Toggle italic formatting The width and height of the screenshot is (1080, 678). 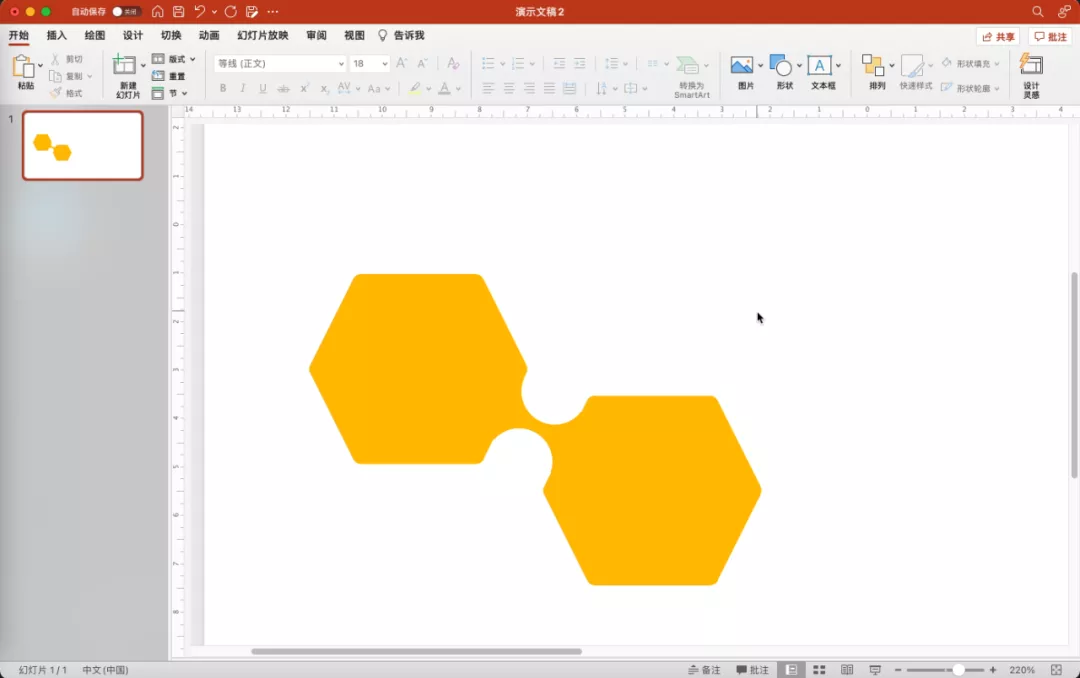pos(242,88)
